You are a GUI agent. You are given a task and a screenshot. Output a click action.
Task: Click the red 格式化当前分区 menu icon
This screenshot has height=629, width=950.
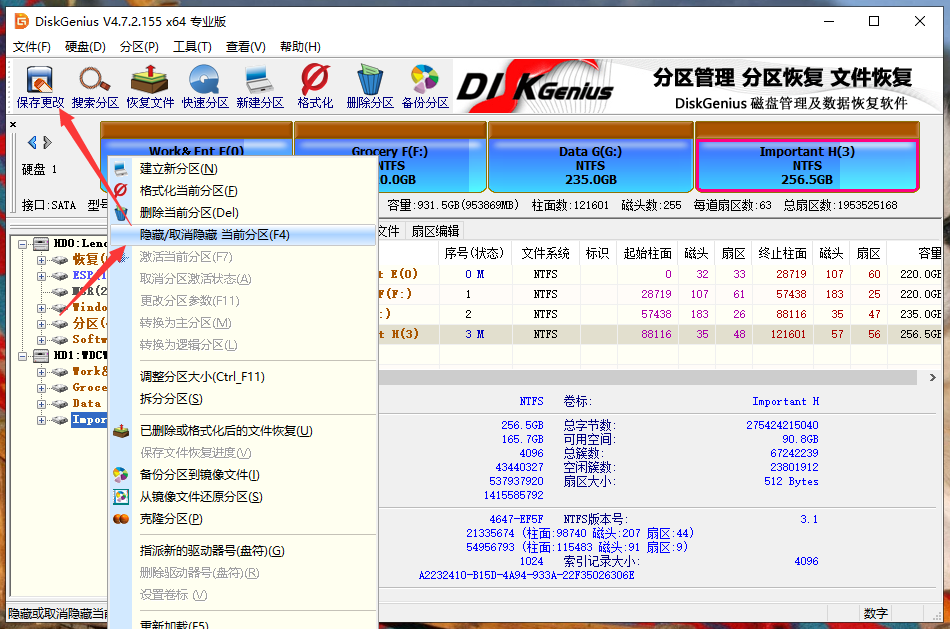(121, 190)
